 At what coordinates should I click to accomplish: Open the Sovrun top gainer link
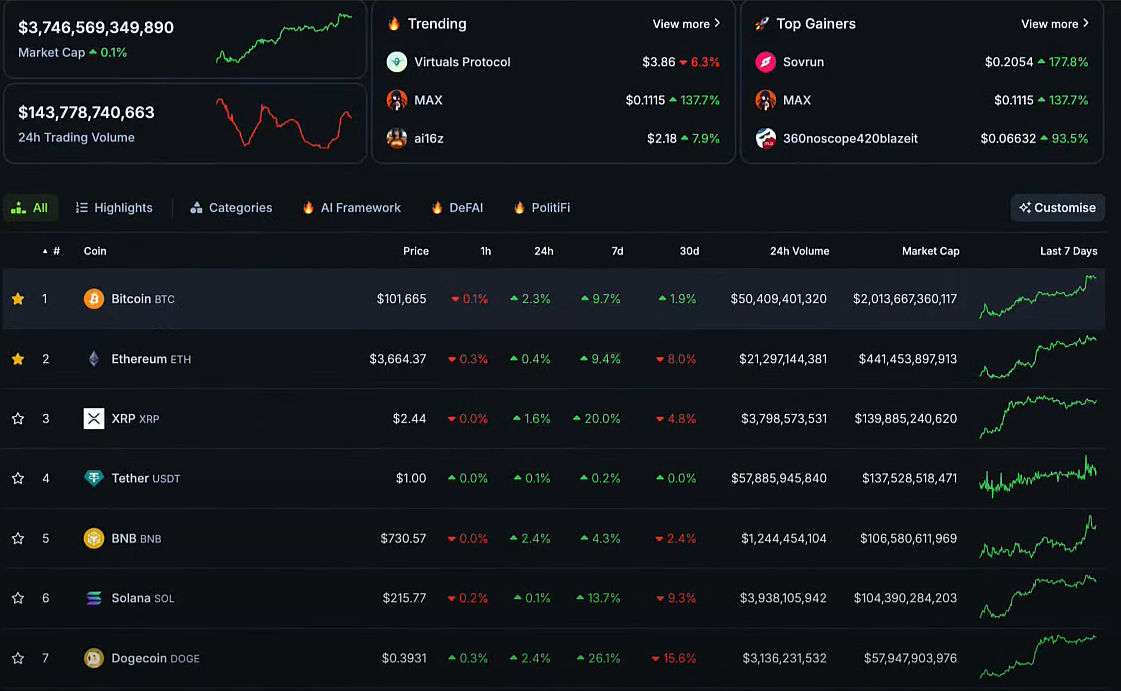tap(803, 62)
